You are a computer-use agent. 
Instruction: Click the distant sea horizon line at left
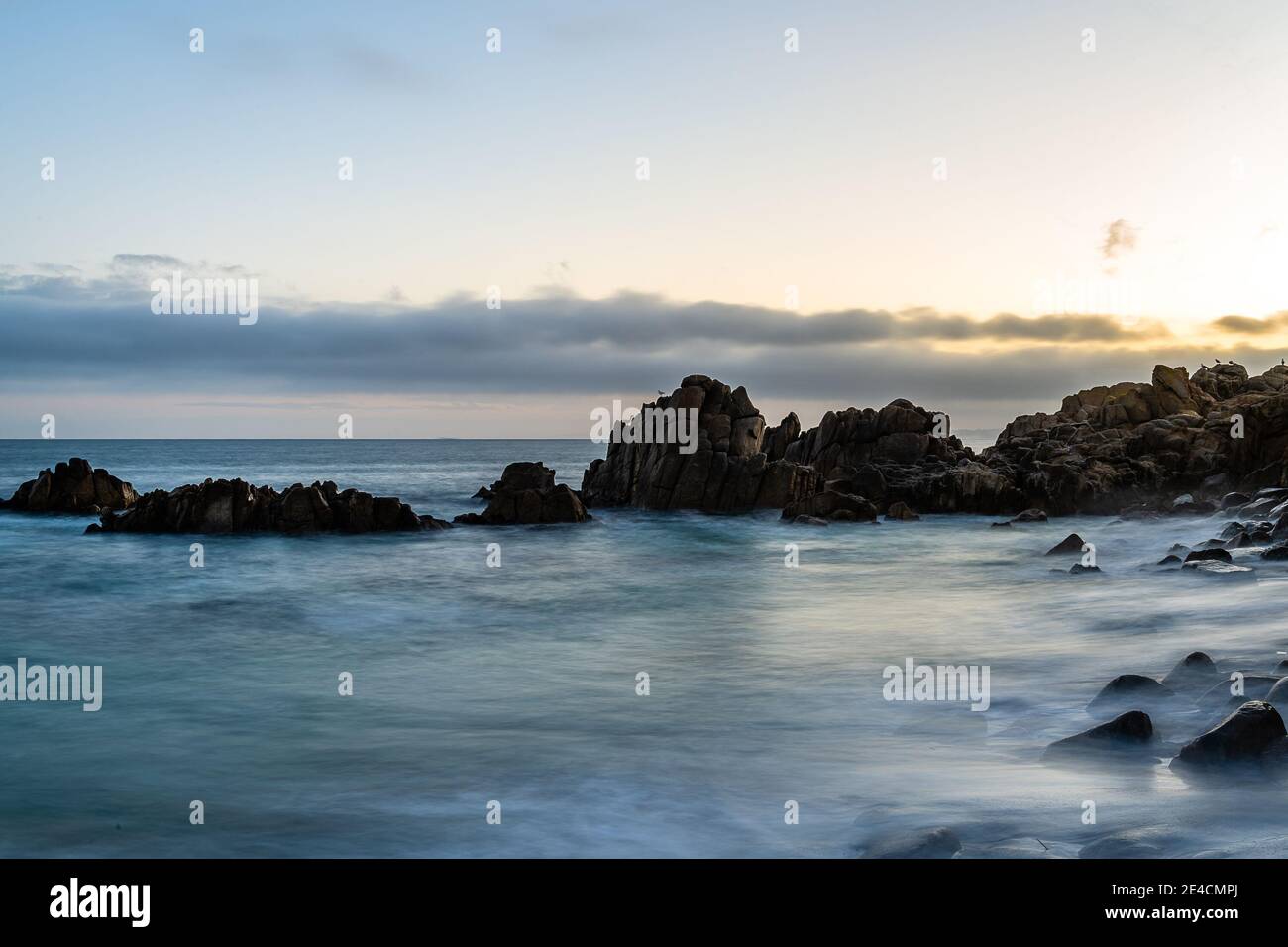297,438
